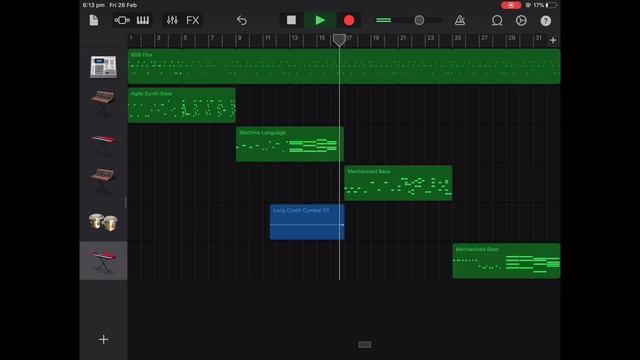
Task: Add a song section with plus button
Action: pyautogui.click(x=553, y=40)
